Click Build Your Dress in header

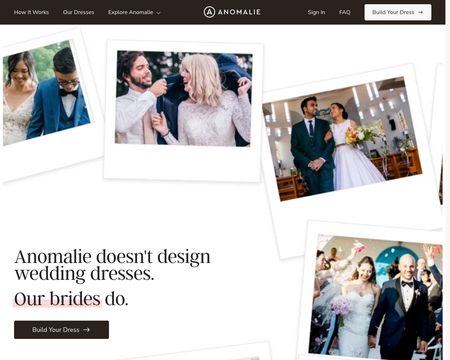(x=398, y=12)
